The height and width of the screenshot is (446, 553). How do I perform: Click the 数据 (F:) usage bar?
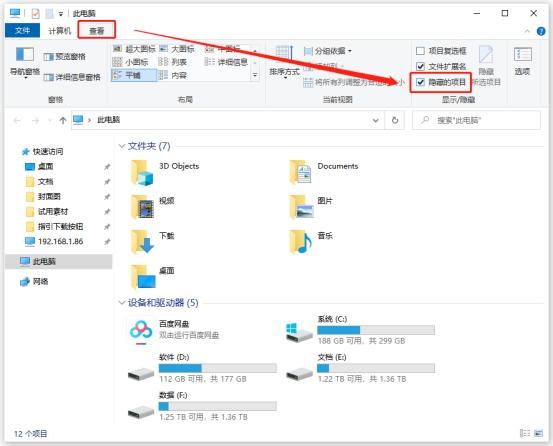(x=218, y=406)
